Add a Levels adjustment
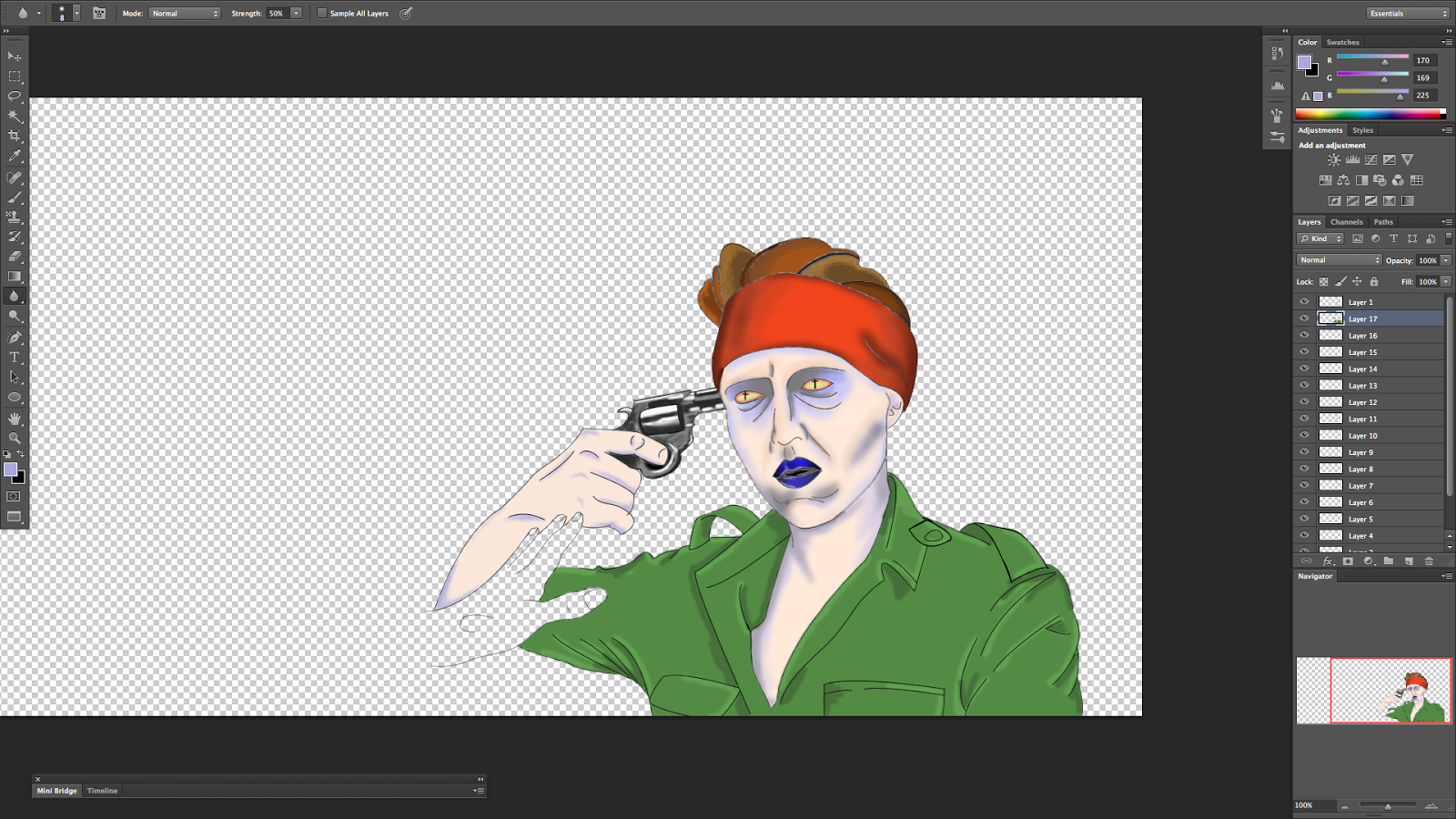The height and width of the screenshot is (819, 1456). [1352, 159]
